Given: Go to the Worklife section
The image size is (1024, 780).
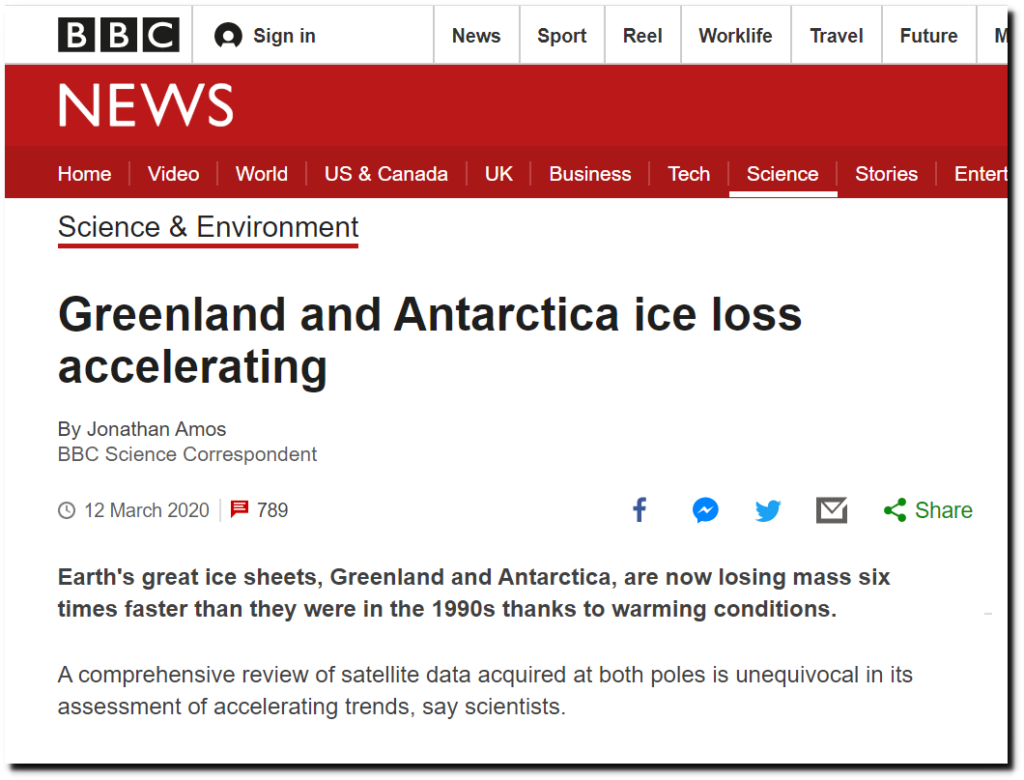Looking at the screenshot, I should 735,36.
